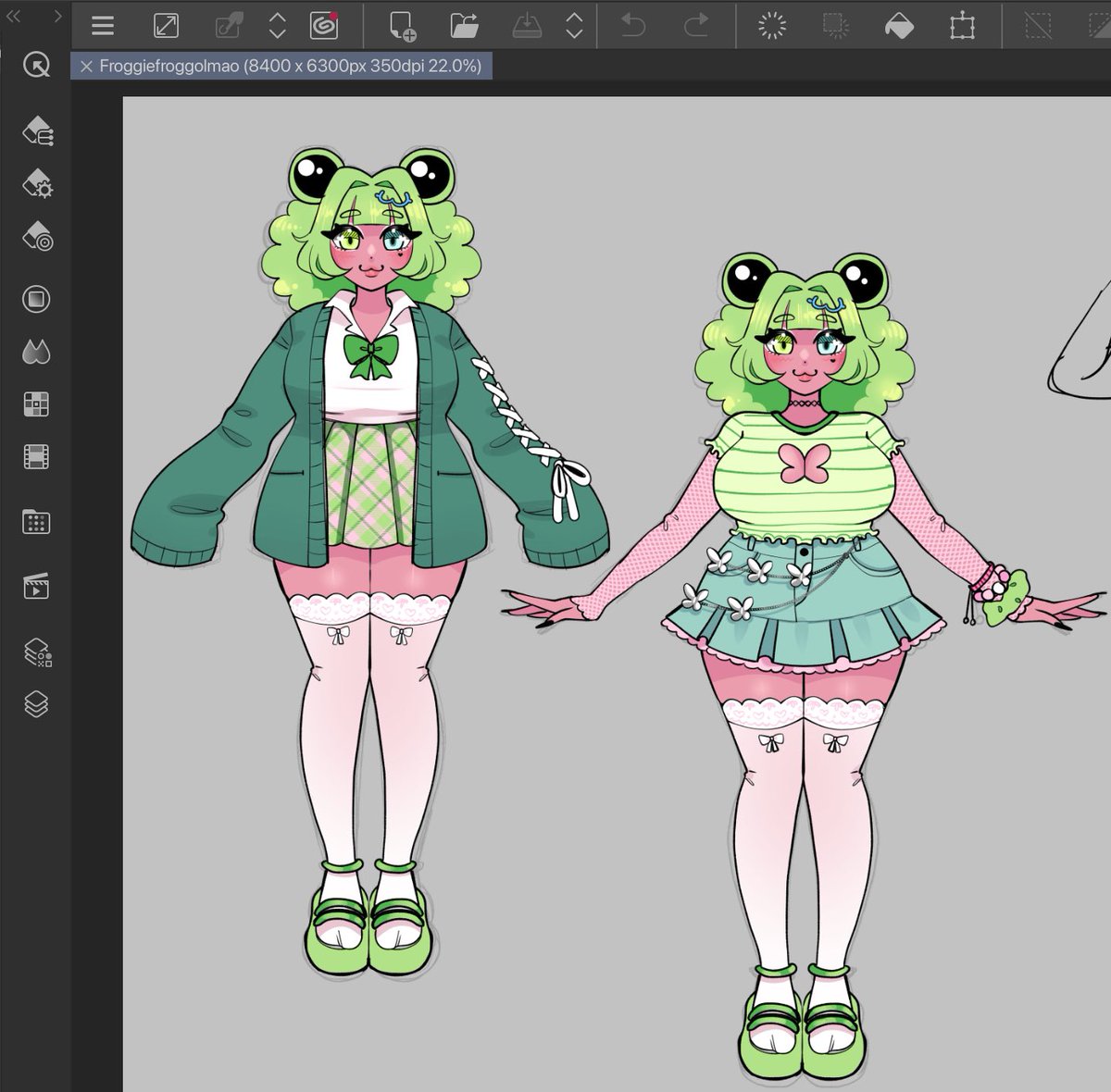Viewport: 1111px width, 1092px height.
Task: Open the Color Set grid palette
Action: point(36,404)
